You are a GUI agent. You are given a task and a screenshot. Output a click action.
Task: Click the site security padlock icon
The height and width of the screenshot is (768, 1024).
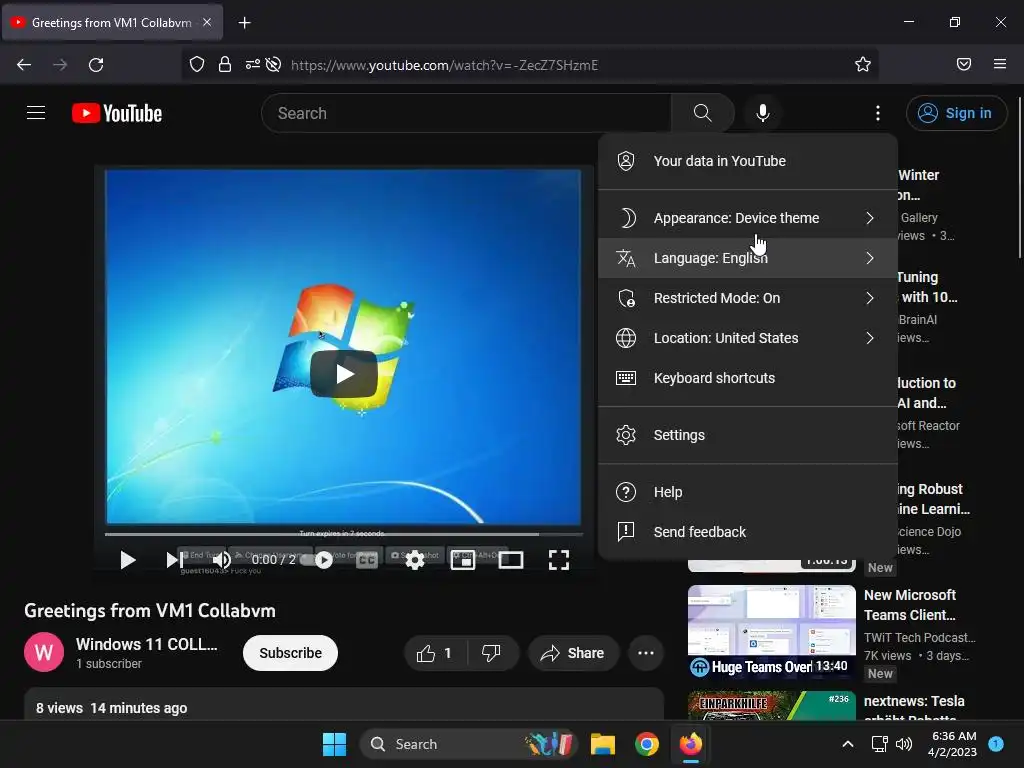pyautogui.click(x=225, y=64)
